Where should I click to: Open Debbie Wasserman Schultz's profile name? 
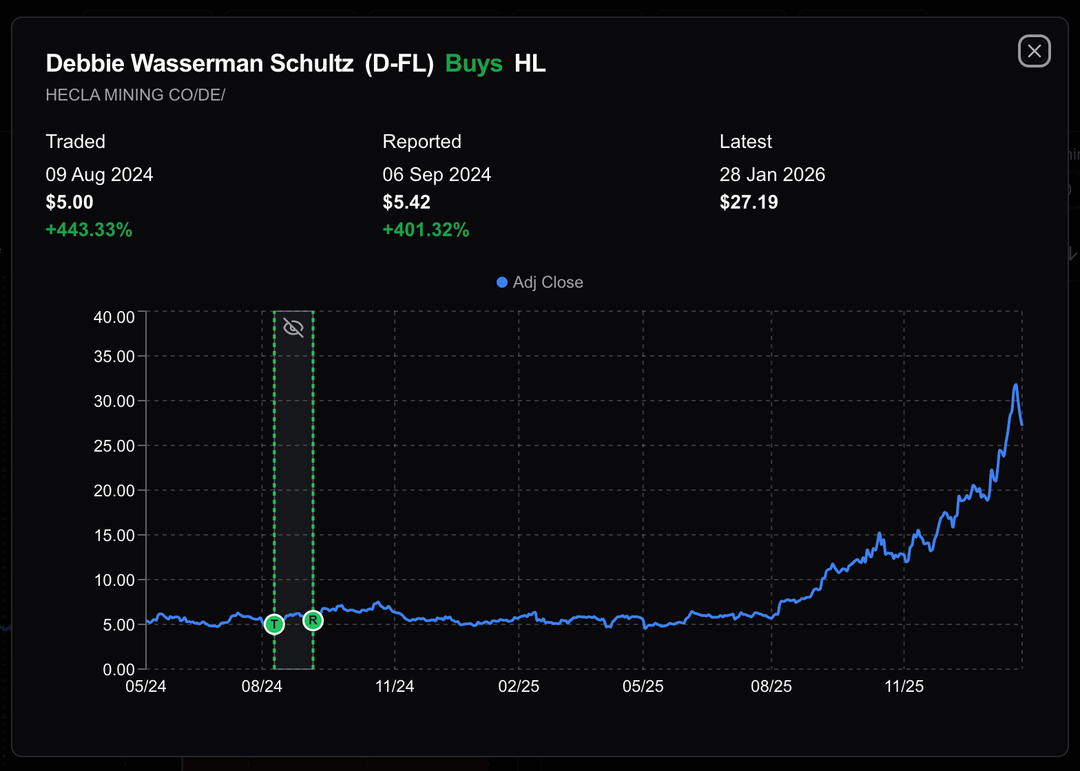[x=200, y=64]
